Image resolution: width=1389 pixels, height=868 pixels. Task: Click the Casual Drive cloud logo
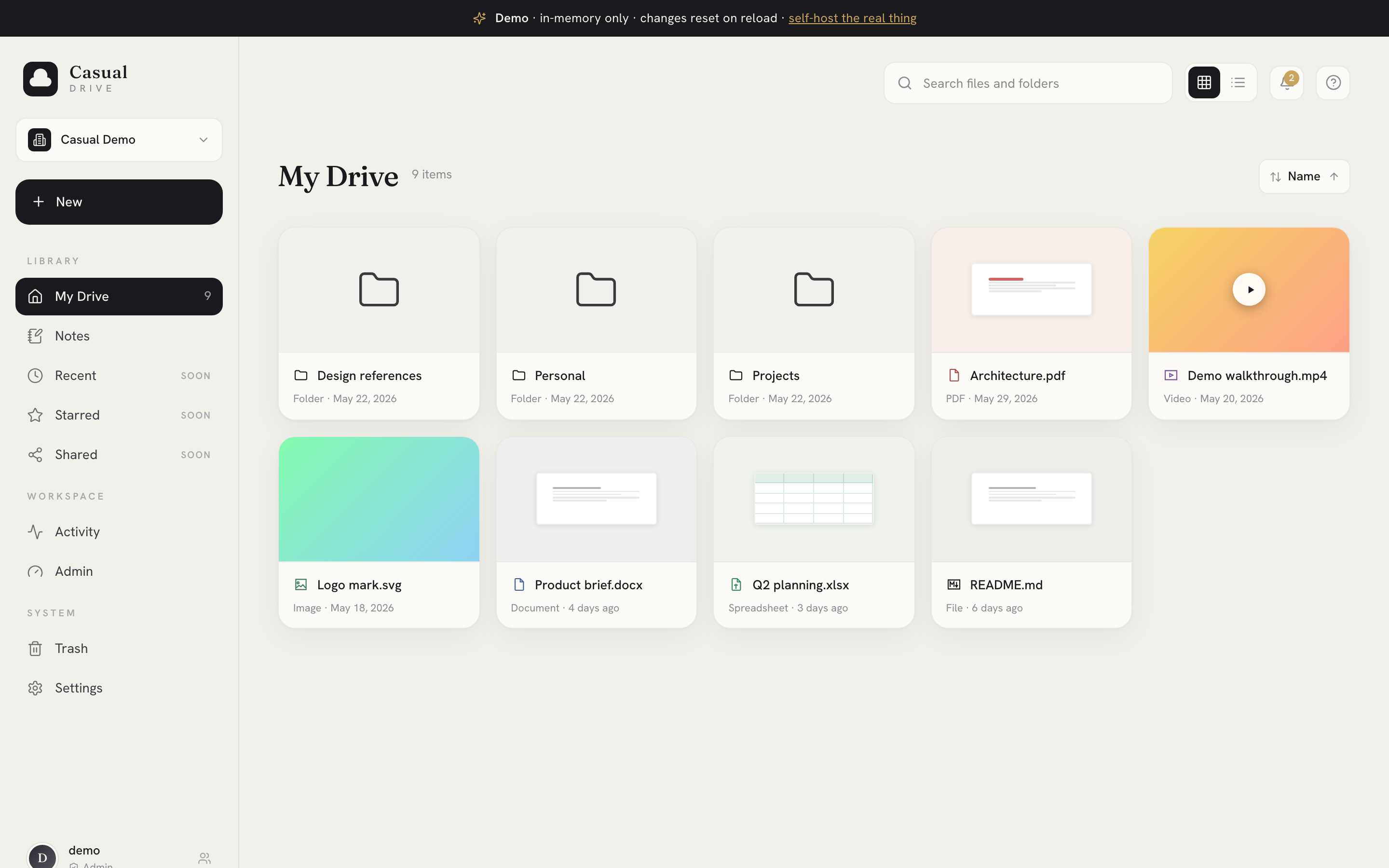pos(40,79)
